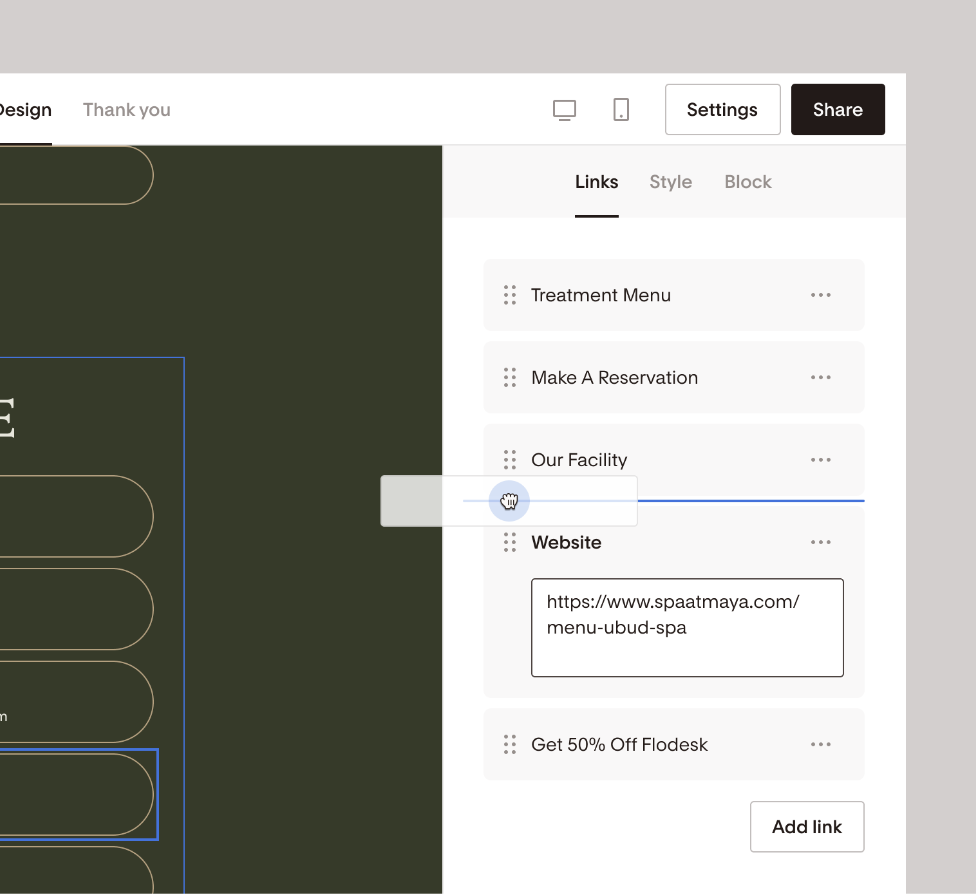The height and width of the screenshot is (894, 976).
Task: Open the Settings button
Action: coord(722,110)
